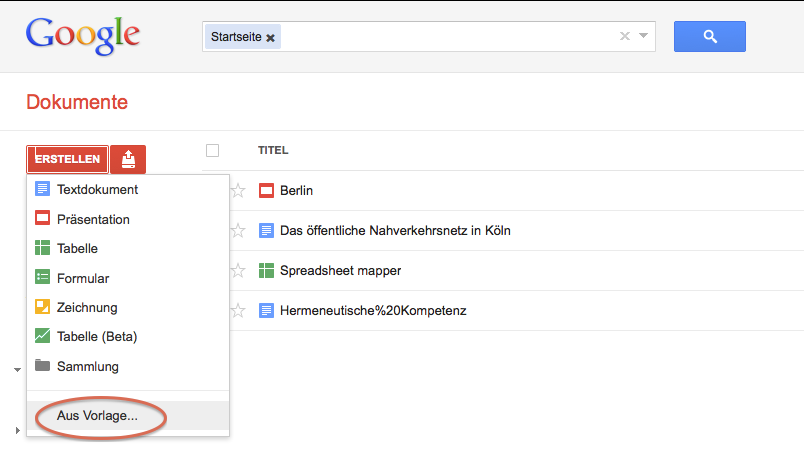
Task: Open Das öffentliche Nahverkehrsnetz in Köln
Action: pyautogui.click(x=395, y=231)
